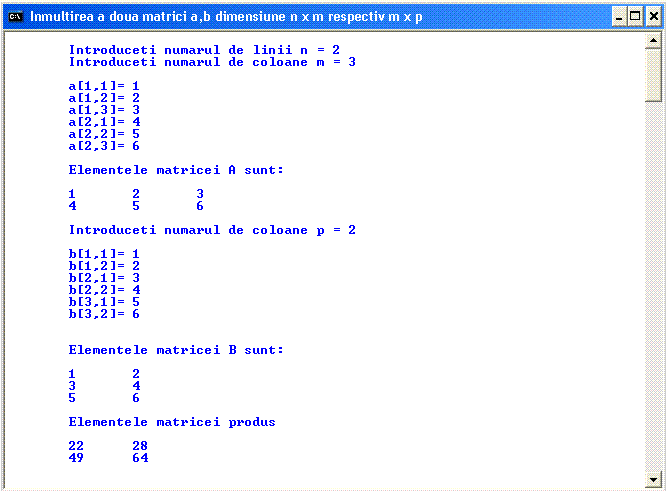668x491 pixels.
Task: Click the scrollbar down arrow
Action: (653, 474)
